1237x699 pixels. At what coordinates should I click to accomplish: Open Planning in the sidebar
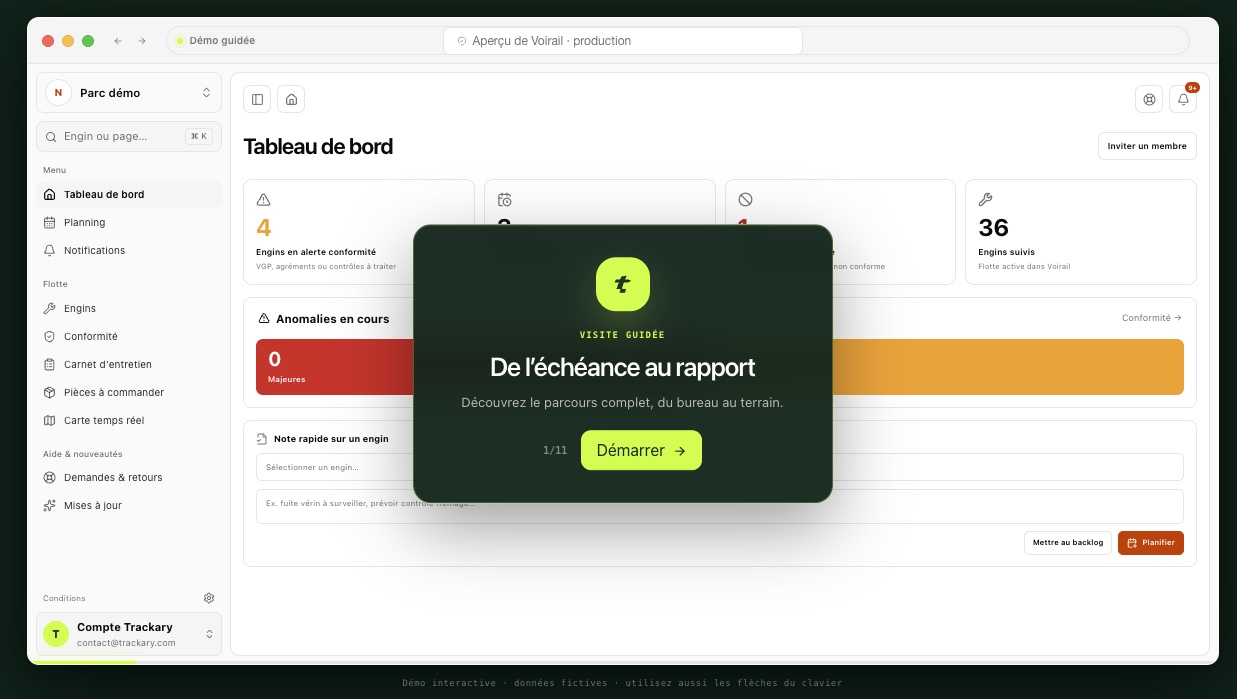[x=129, y=222]
